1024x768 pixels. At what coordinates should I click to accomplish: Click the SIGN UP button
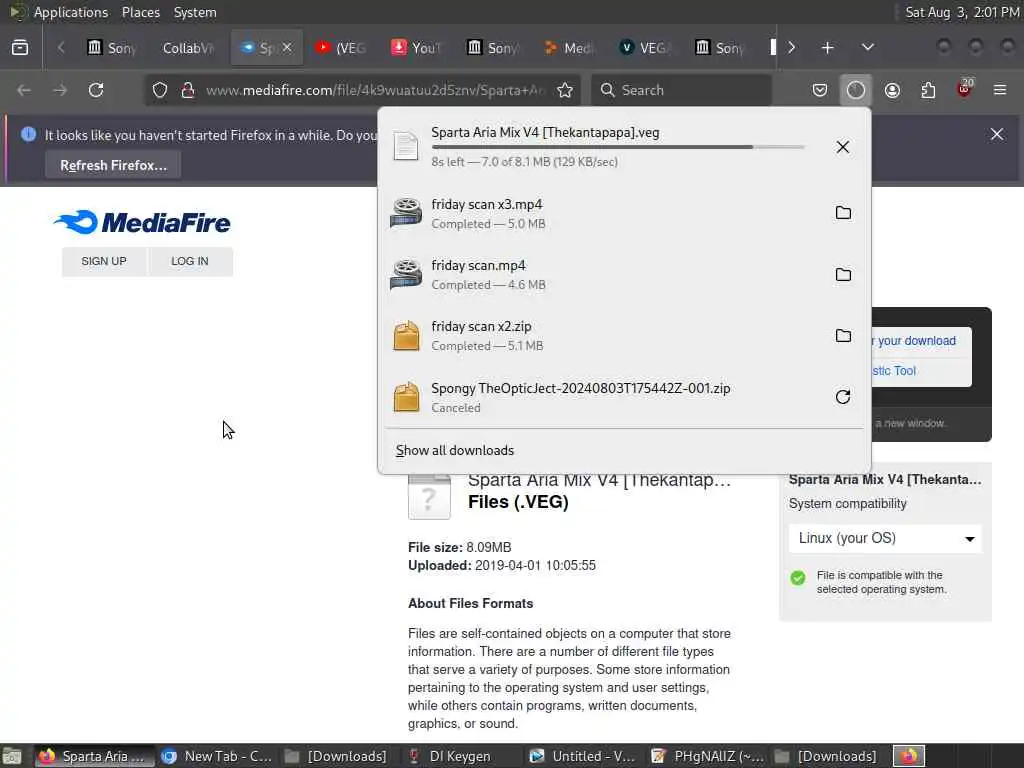point(104,261)
